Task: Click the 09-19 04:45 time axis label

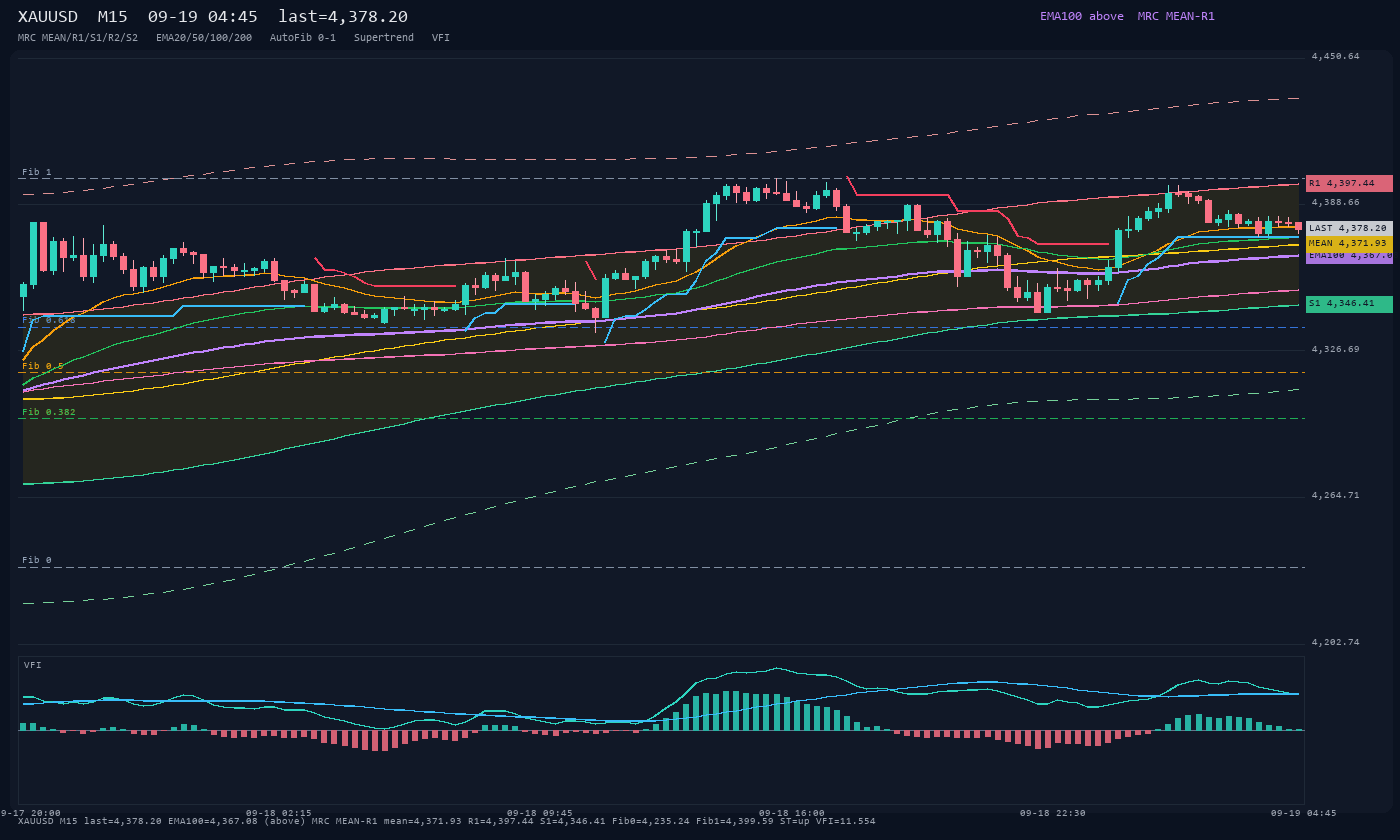Action: [1304, 813]
